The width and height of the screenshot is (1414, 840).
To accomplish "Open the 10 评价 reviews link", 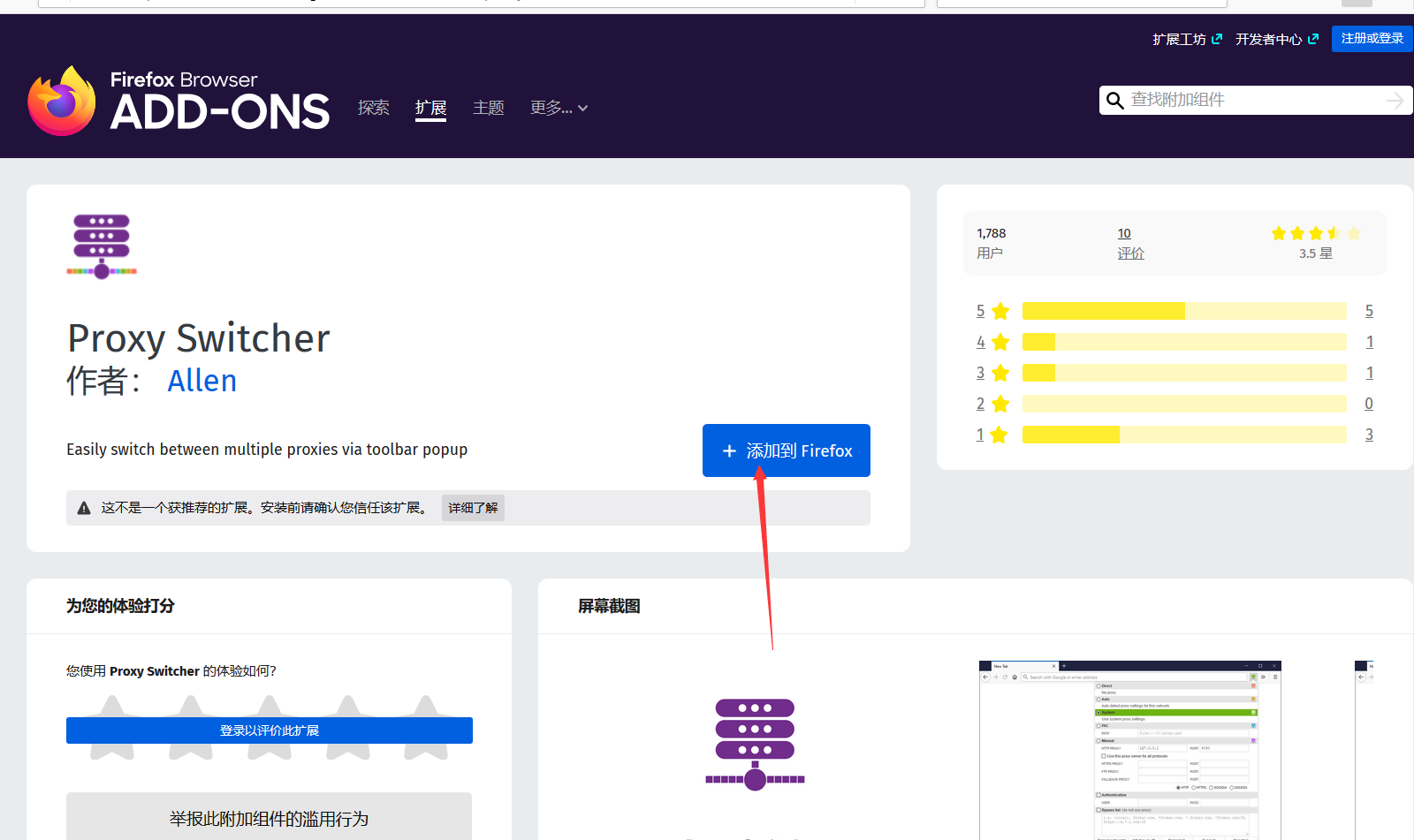I will coord(1130,243).
